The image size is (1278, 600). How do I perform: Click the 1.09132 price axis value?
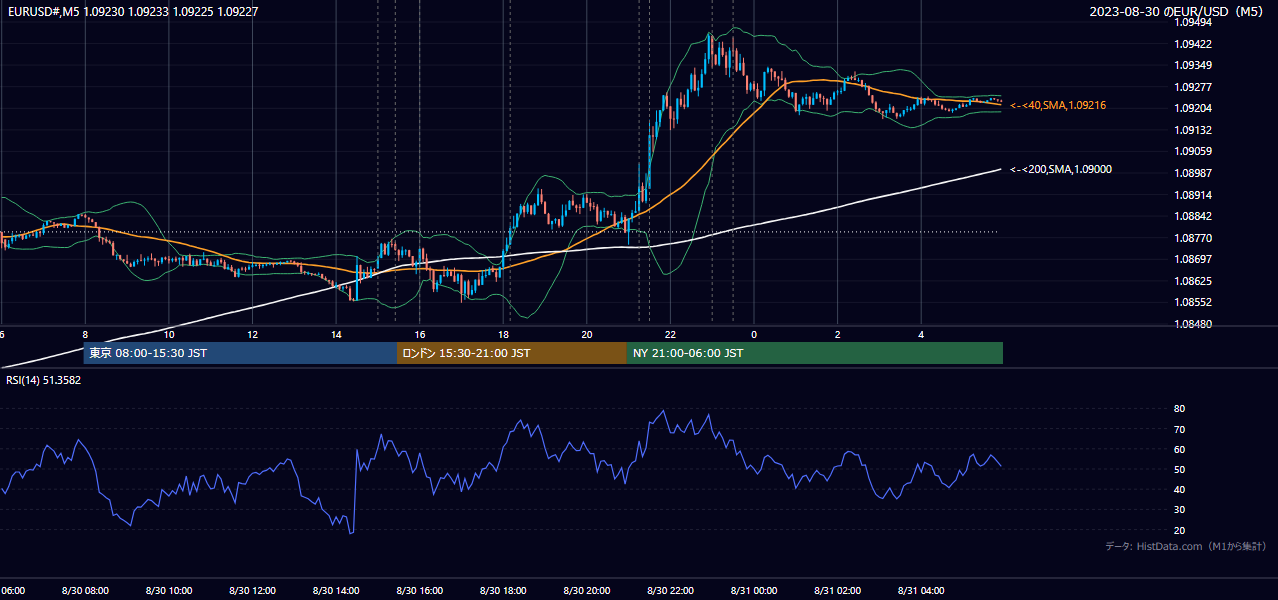pos(1192,130)
